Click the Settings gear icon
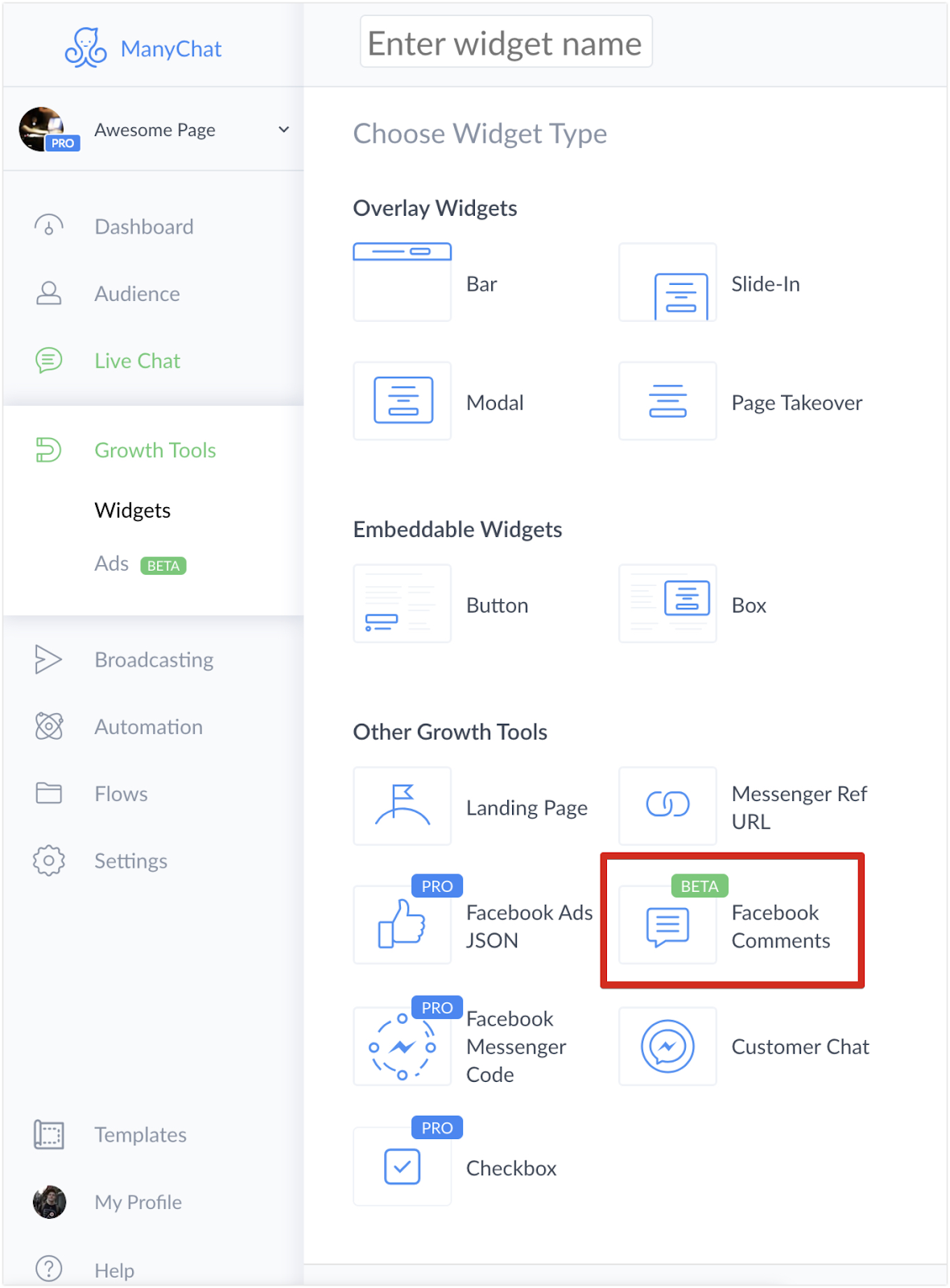The width and height of the screenshot is (950, 1288). tap(49, 861)
